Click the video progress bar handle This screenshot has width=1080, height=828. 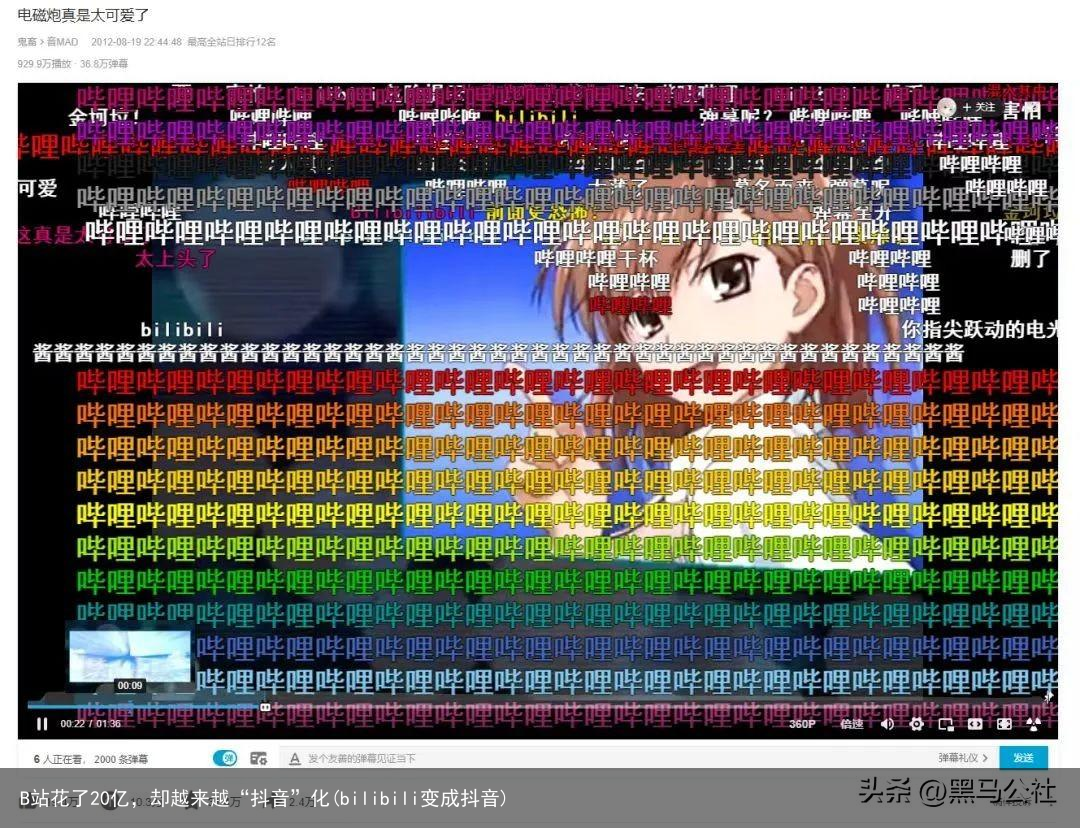265,707
